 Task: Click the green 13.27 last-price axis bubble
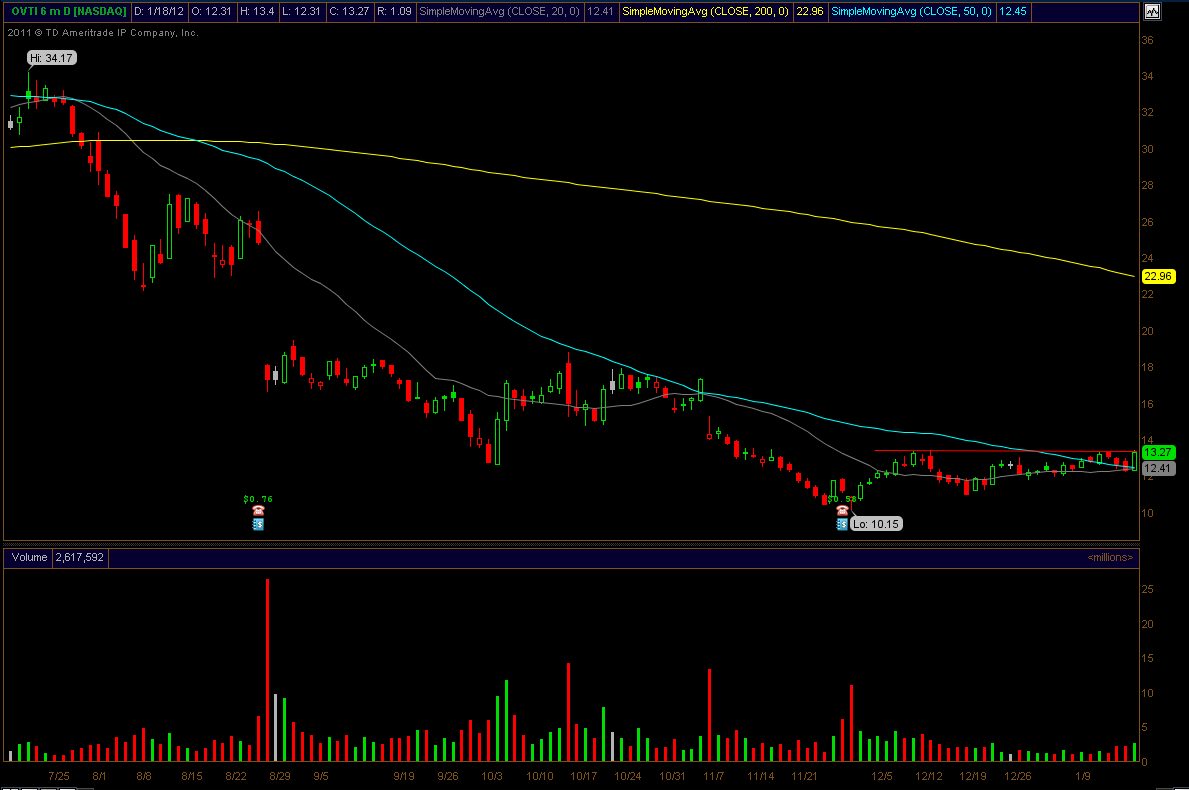click(x=1158, y=452)
